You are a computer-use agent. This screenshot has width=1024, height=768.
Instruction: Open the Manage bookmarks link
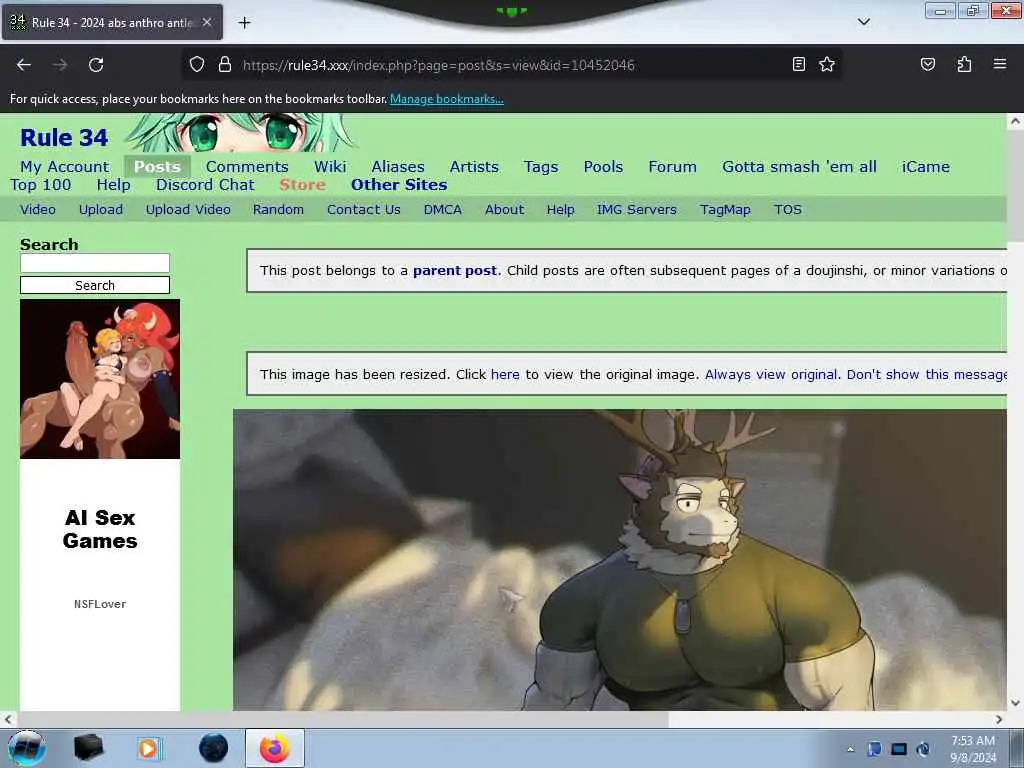447,99
